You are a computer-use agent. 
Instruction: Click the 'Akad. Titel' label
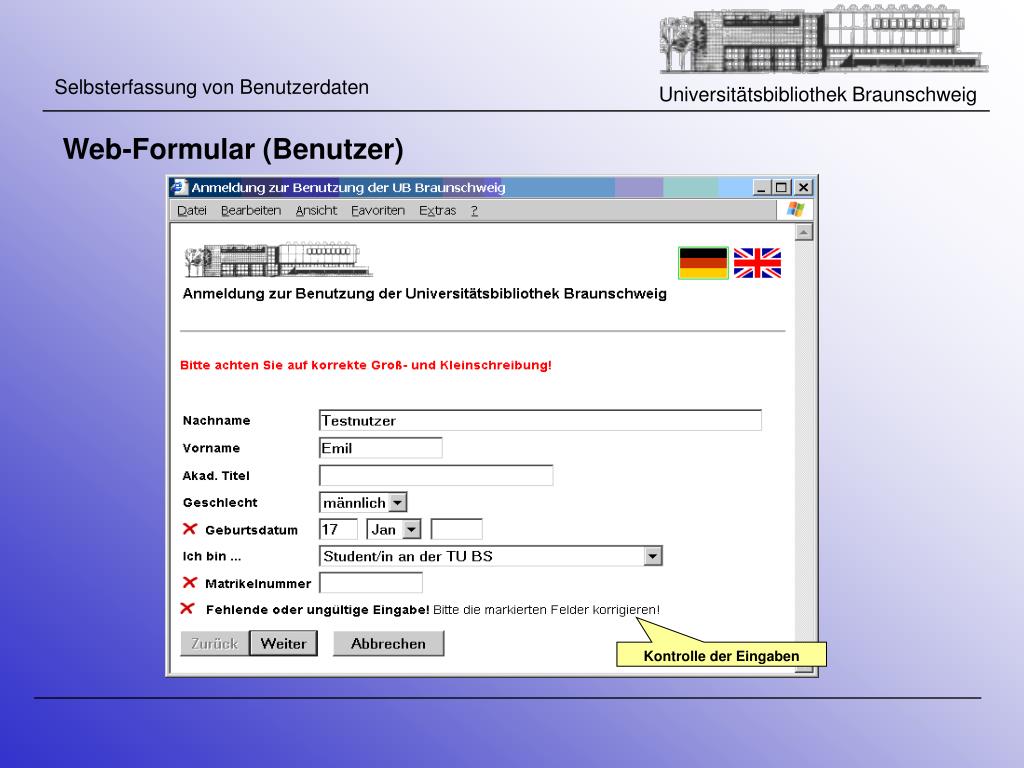[x=216, y=475]
